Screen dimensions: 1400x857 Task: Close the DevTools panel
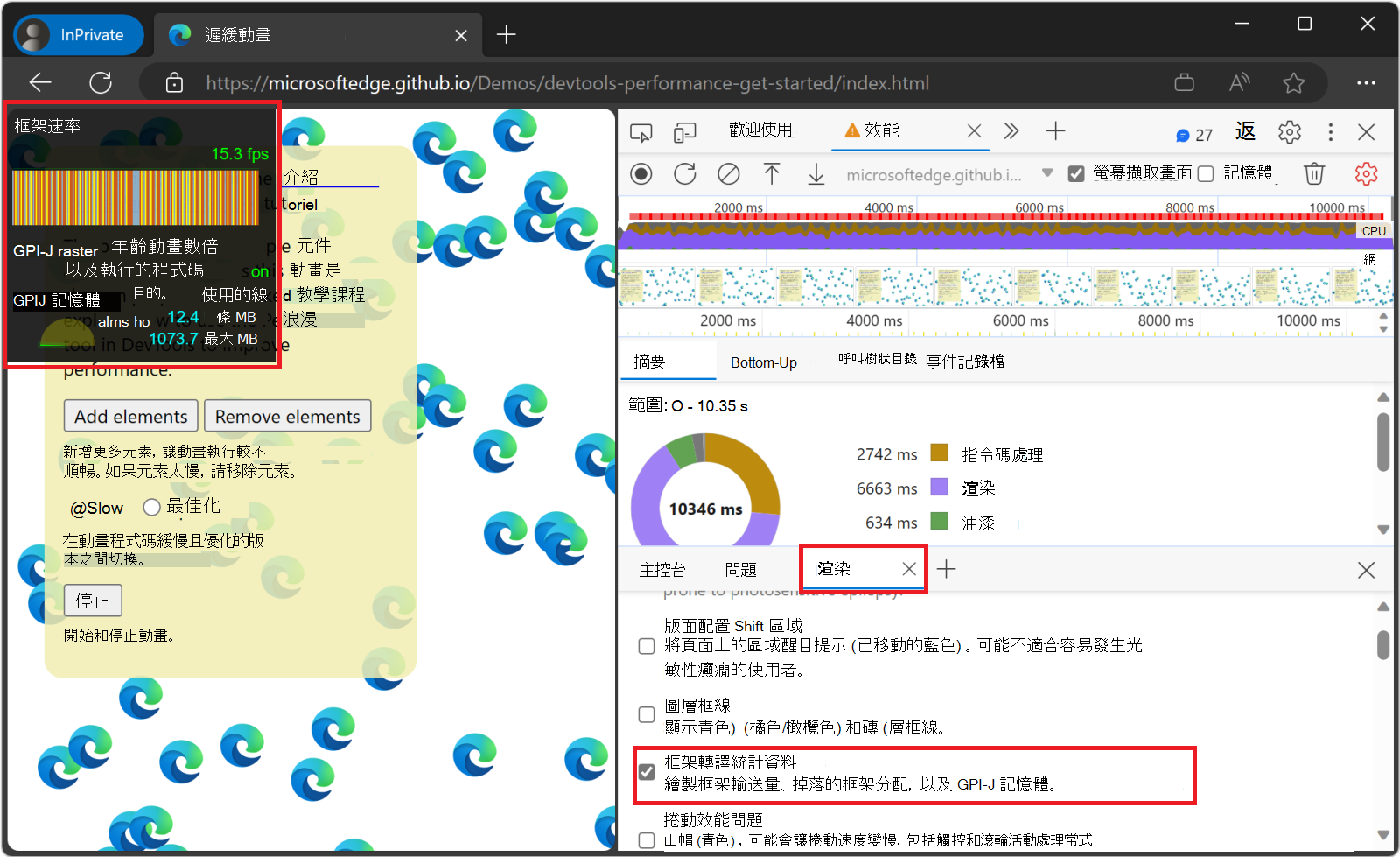point(1367,132)
